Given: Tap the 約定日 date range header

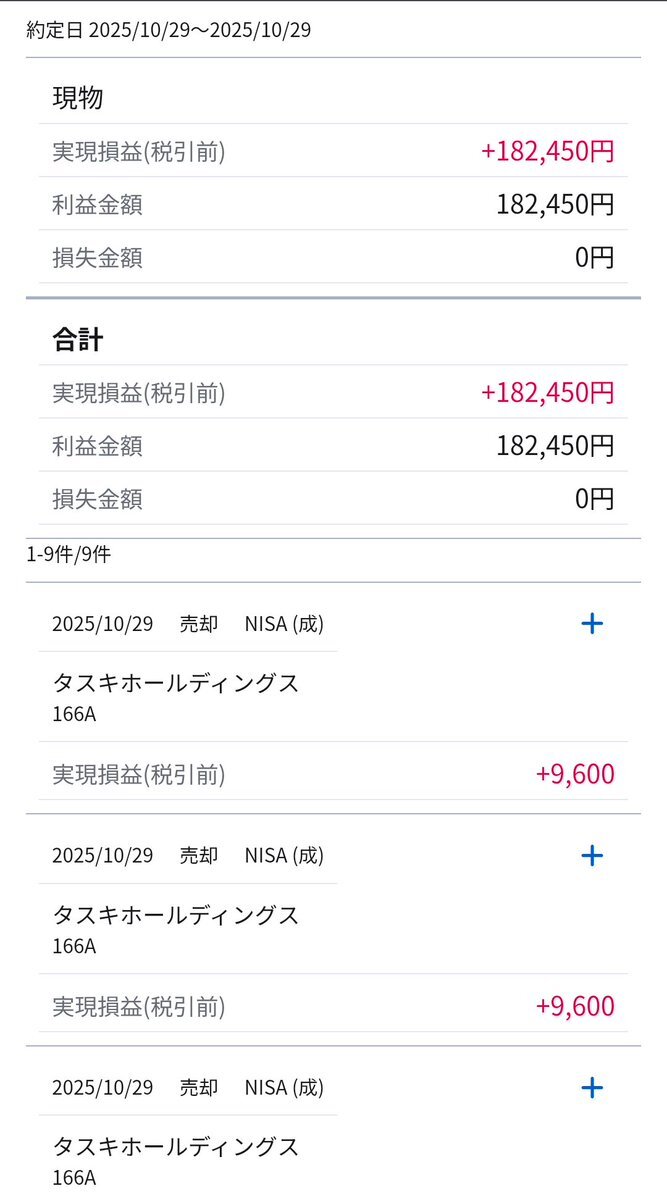Looking at the screenshot, I should (169, 30).
